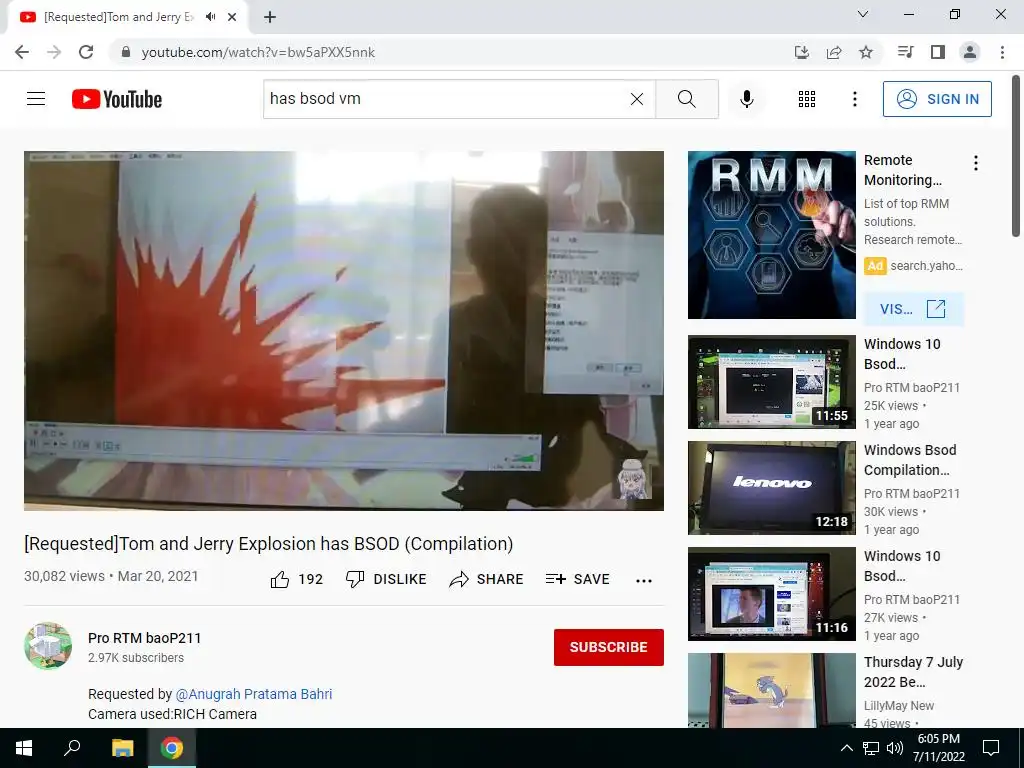The image size is (1024, 768).
Task: Play the 11:16 Windows 10 Bsod thumbnail
Action: pos(771,594)
